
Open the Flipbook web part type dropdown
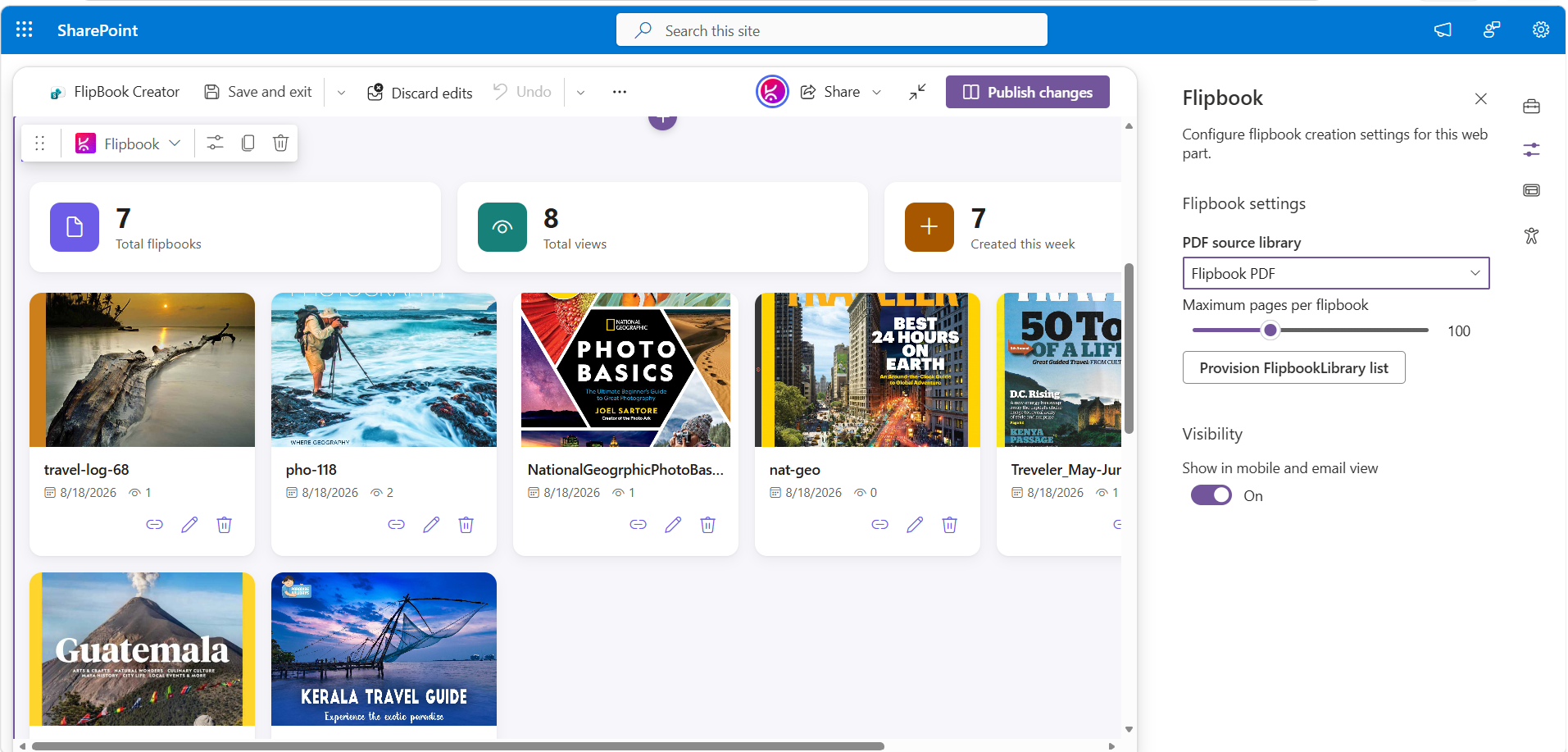click(128, 144)
